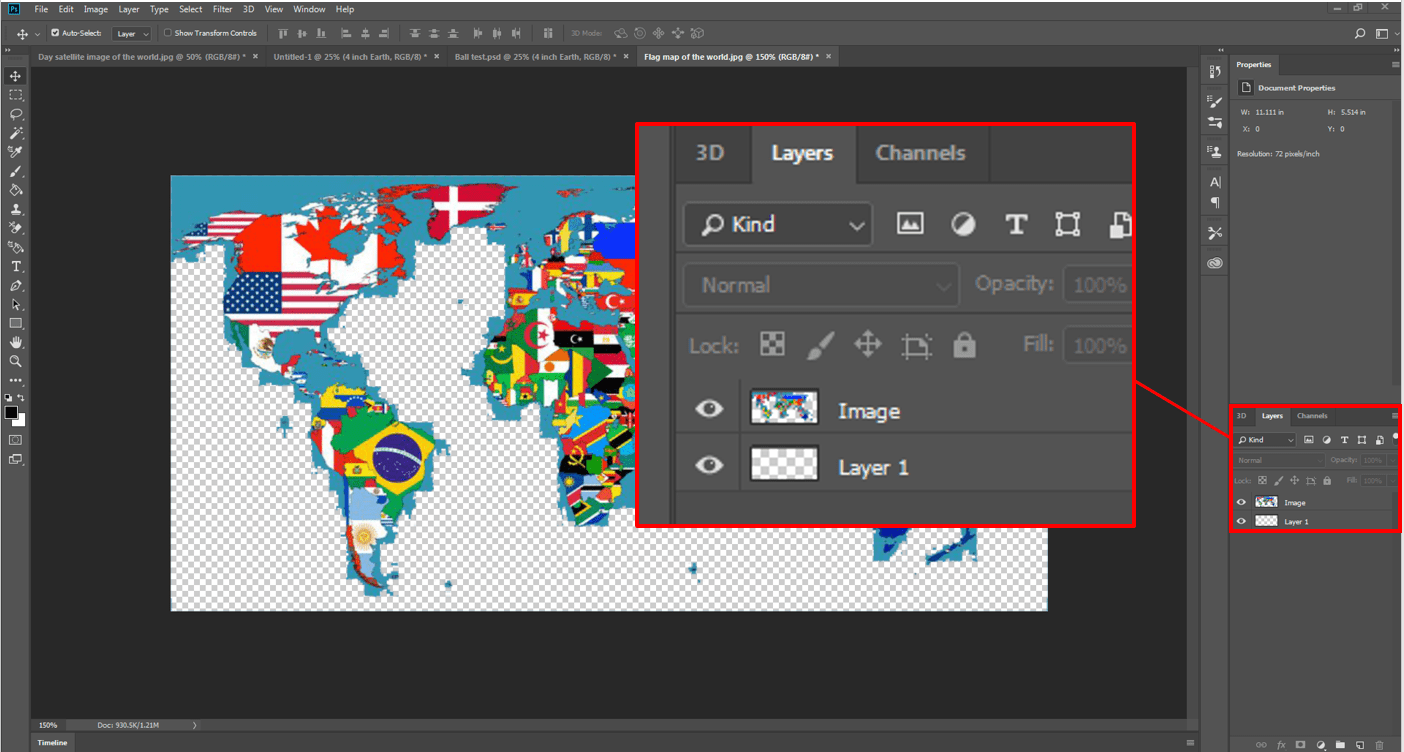Select the Hand tool
Image resolution: width=1404 pixels, height=752 pixels.
click(x=15, y=342)
